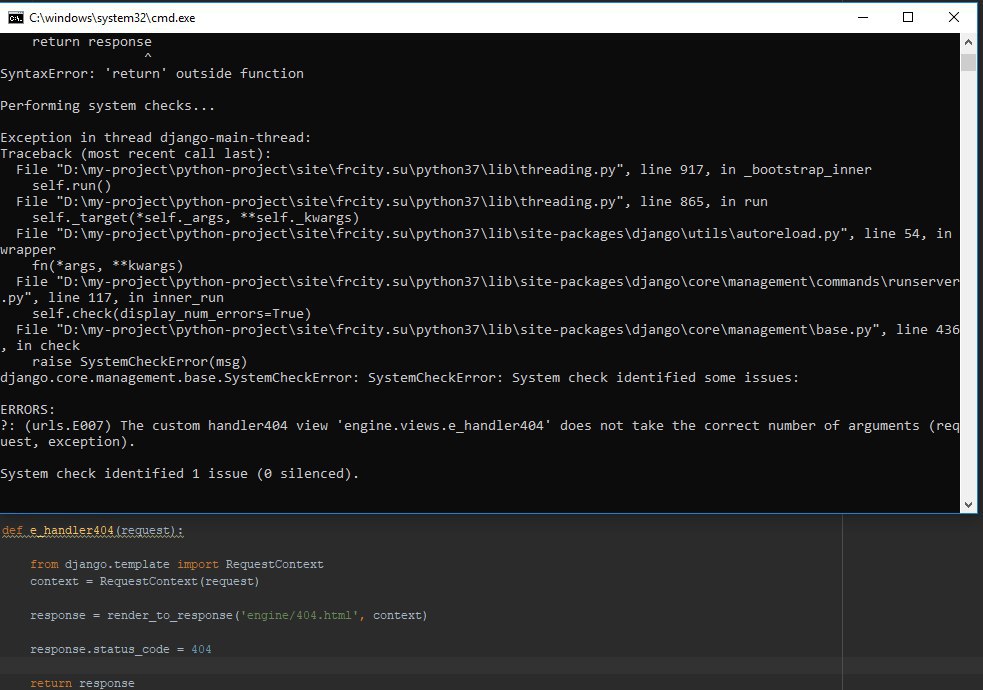Click the cmd vertical scrollbar thumb
This screenshot has height=690, width=983.
tap(969, 62)
